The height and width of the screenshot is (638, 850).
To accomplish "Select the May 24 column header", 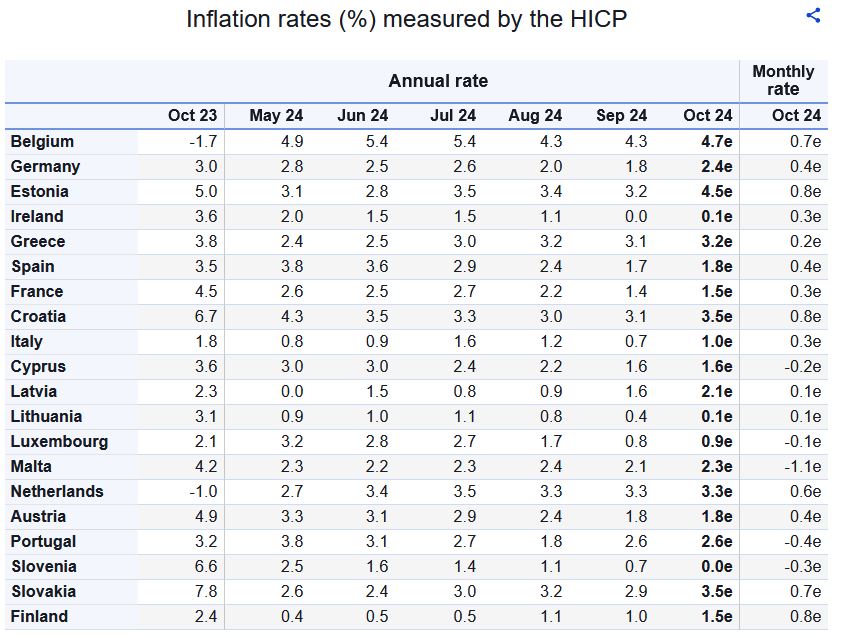I will [x=276, y=116].
